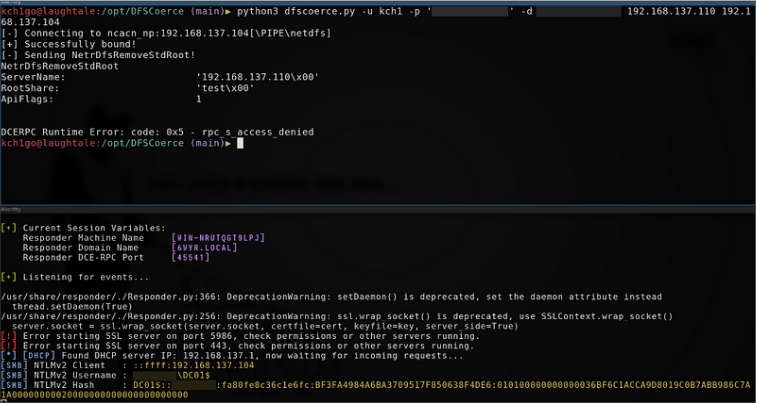The width and height of the screenshot is (758, 403).
Task: Click the 'ServerName:' label
Action: (x=33, y=77)
